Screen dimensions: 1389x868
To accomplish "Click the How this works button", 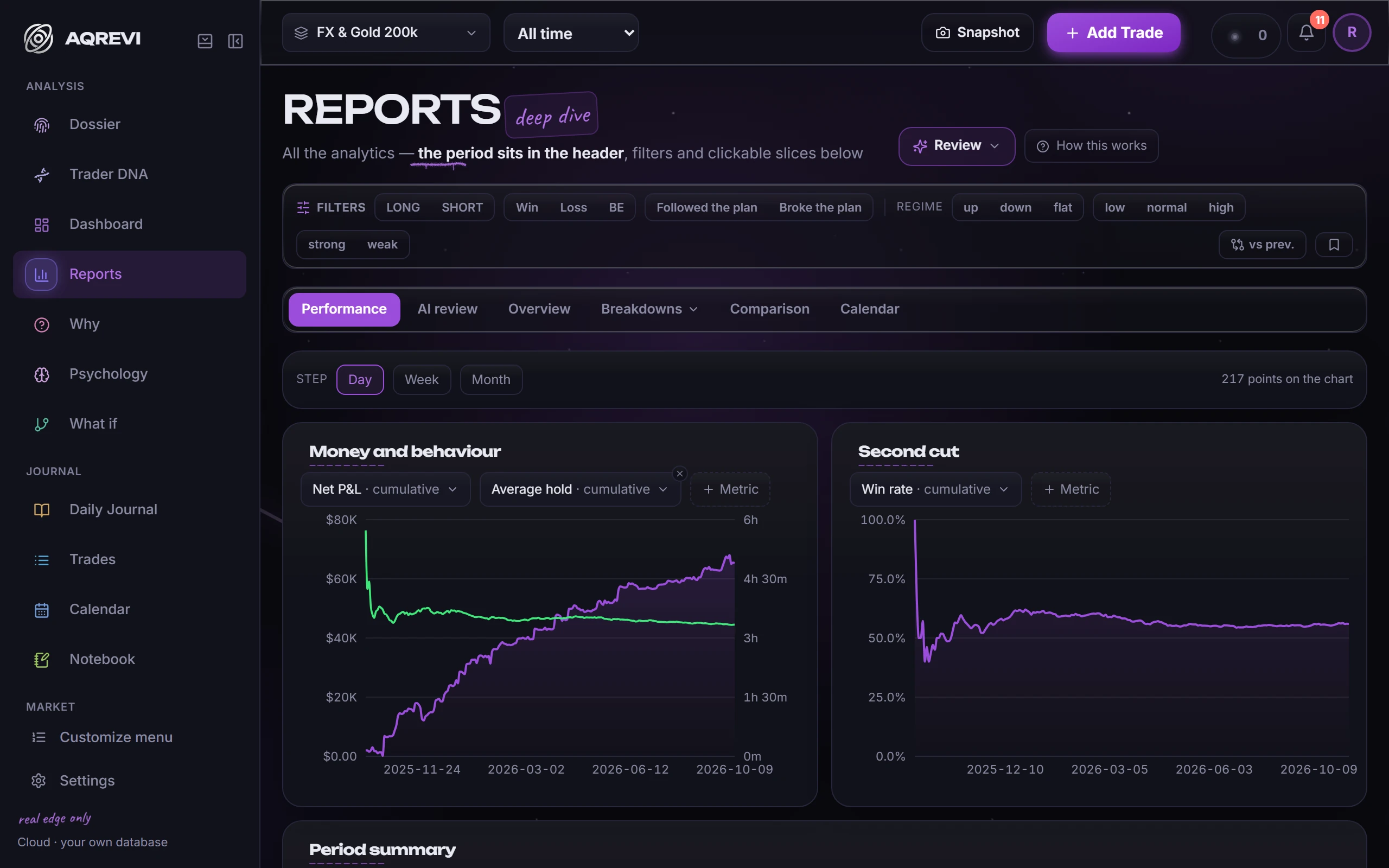I will (x=1091, y=146).
